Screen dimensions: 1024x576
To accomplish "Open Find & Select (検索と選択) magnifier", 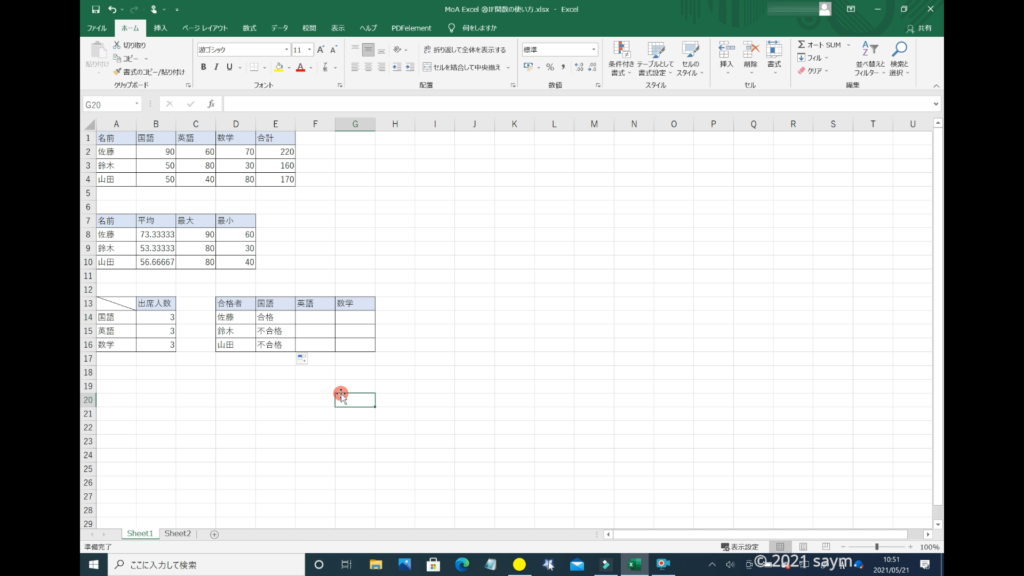I will click(899, 56).
